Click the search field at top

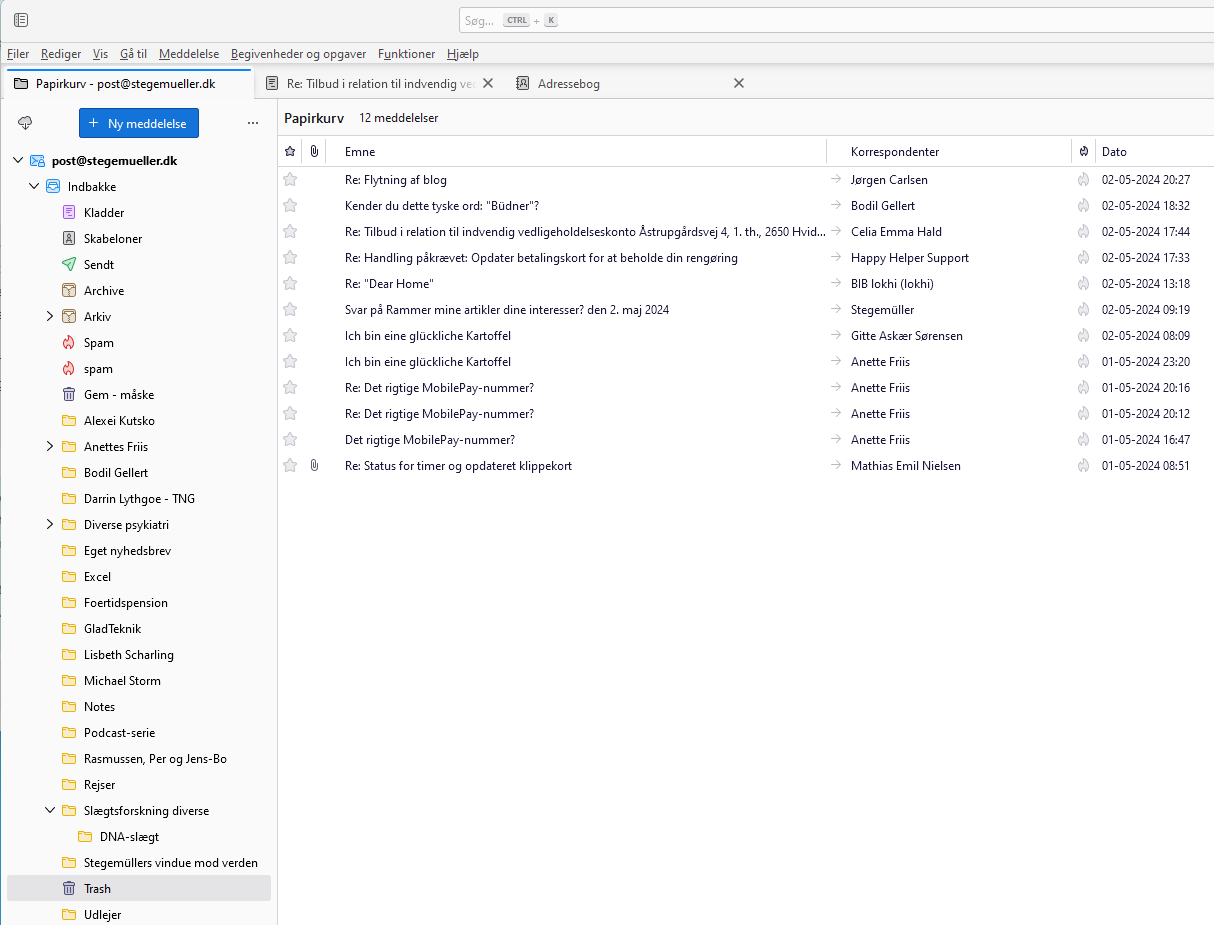point(836,20)
